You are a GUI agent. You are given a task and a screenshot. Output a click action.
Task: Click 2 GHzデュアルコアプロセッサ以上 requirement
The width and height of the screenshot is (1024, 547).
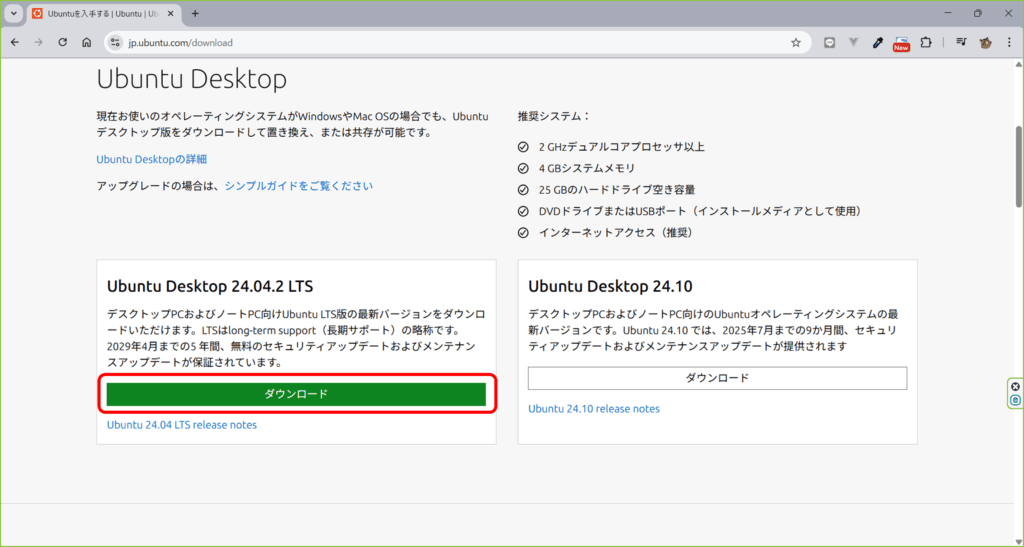[621, 147]
